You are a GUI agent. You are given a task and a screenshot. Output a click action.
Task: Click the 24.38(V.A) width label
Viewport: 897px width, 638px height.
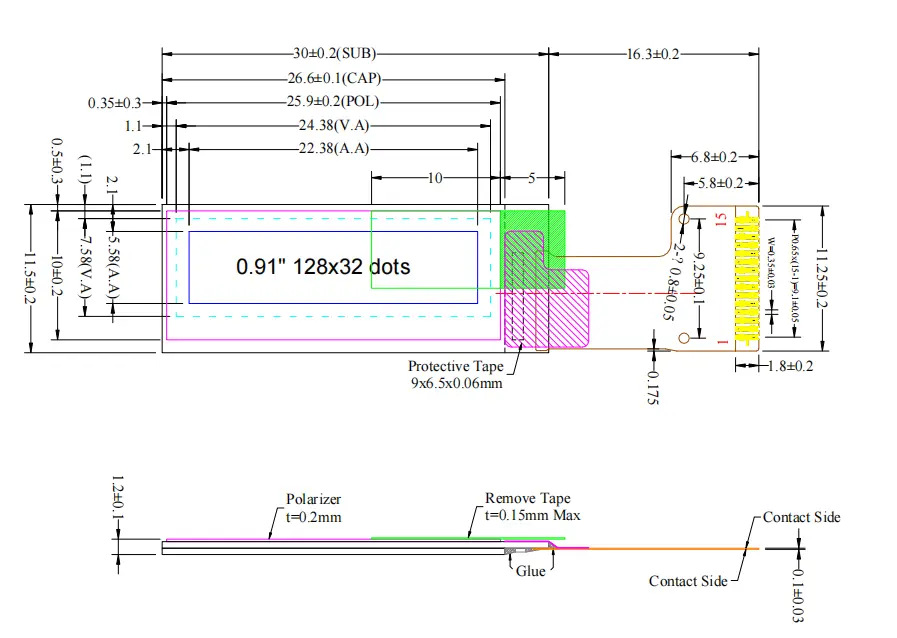334,125
